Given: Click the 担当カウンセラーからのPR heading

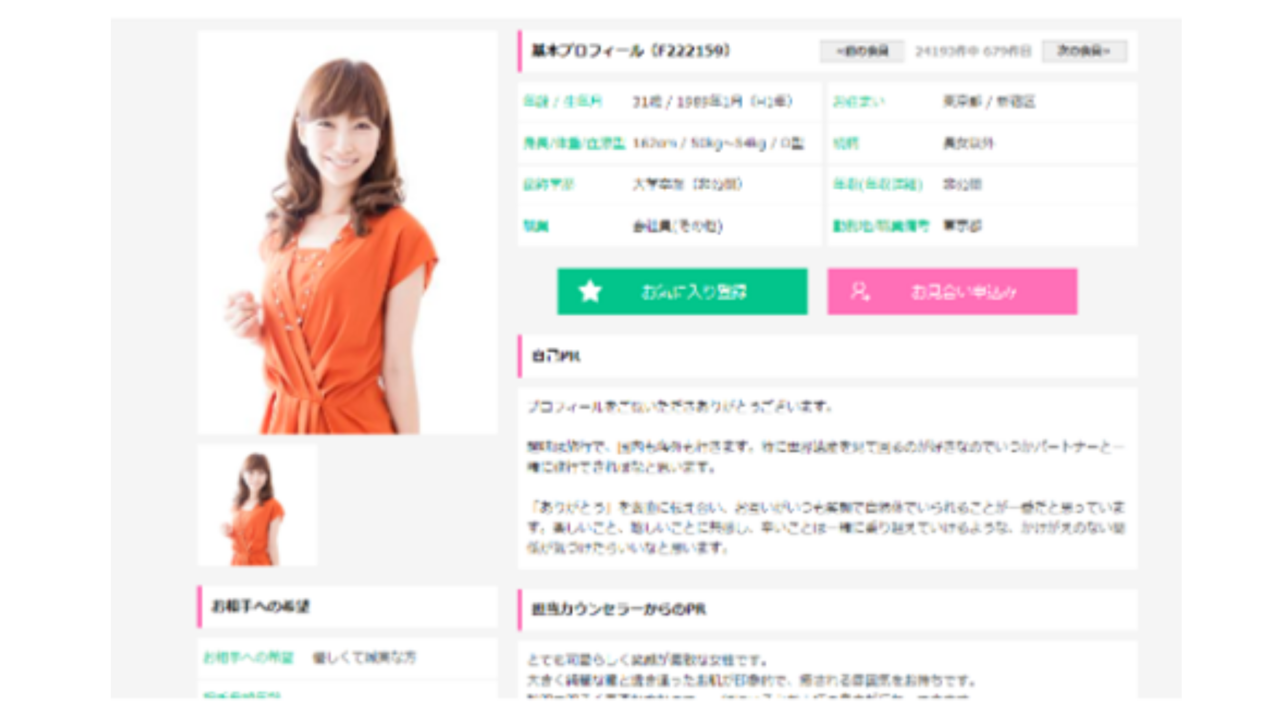Looking at the screenshot, I should (619, 609).
